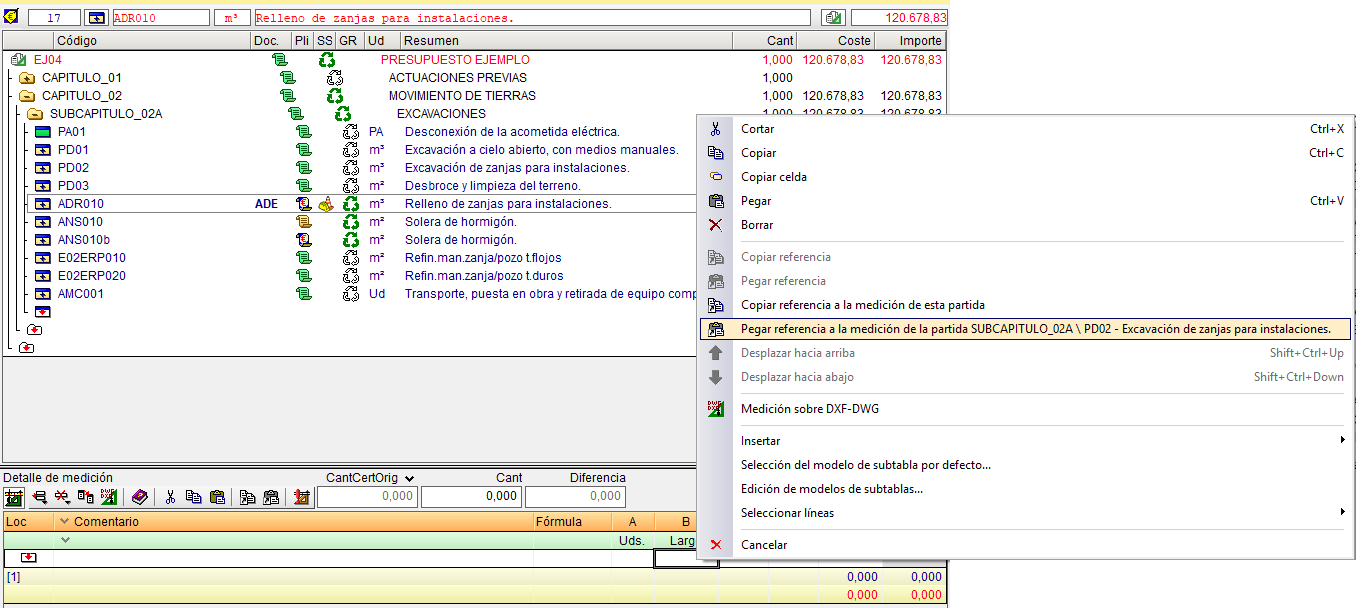Expand the CAPITULO_01 folder
Image resolution: width=1356 pixels, height=608 pixels.
pos(27,78)
